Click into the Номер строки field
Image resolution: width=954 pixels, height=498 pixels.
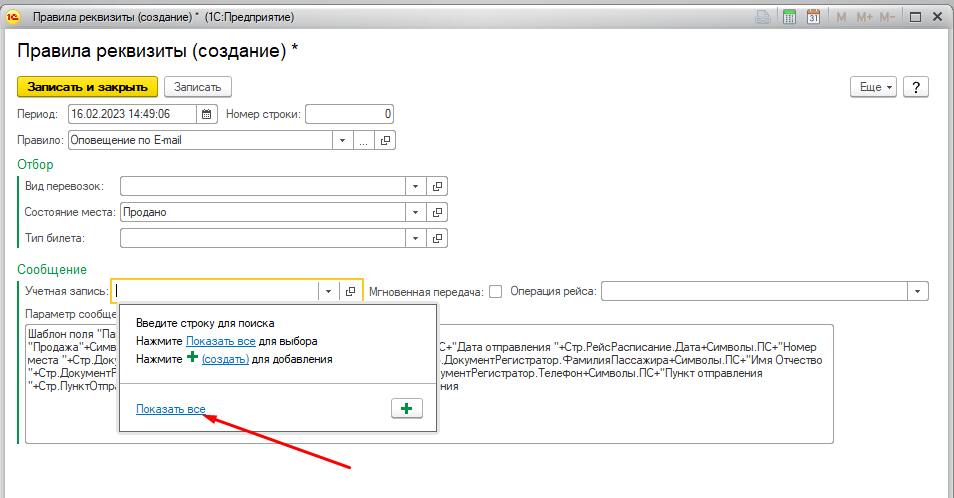(x=350, y=114)
